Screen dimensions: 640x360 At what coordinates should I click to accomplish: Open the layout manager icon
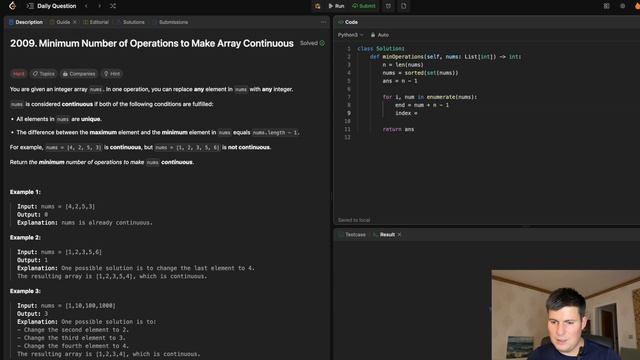(x=607, y=6)
